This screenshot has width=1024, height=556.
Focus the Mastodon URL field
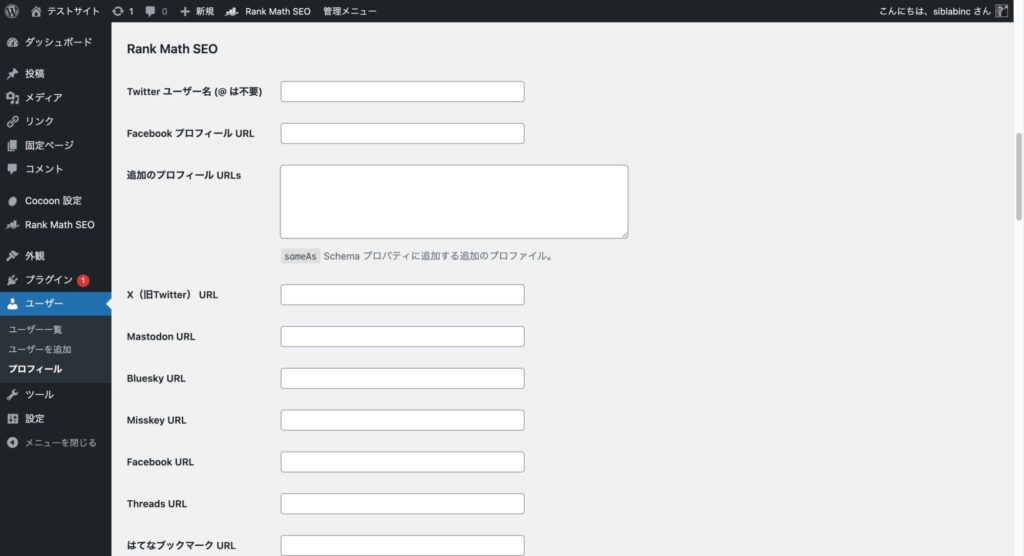402,336
